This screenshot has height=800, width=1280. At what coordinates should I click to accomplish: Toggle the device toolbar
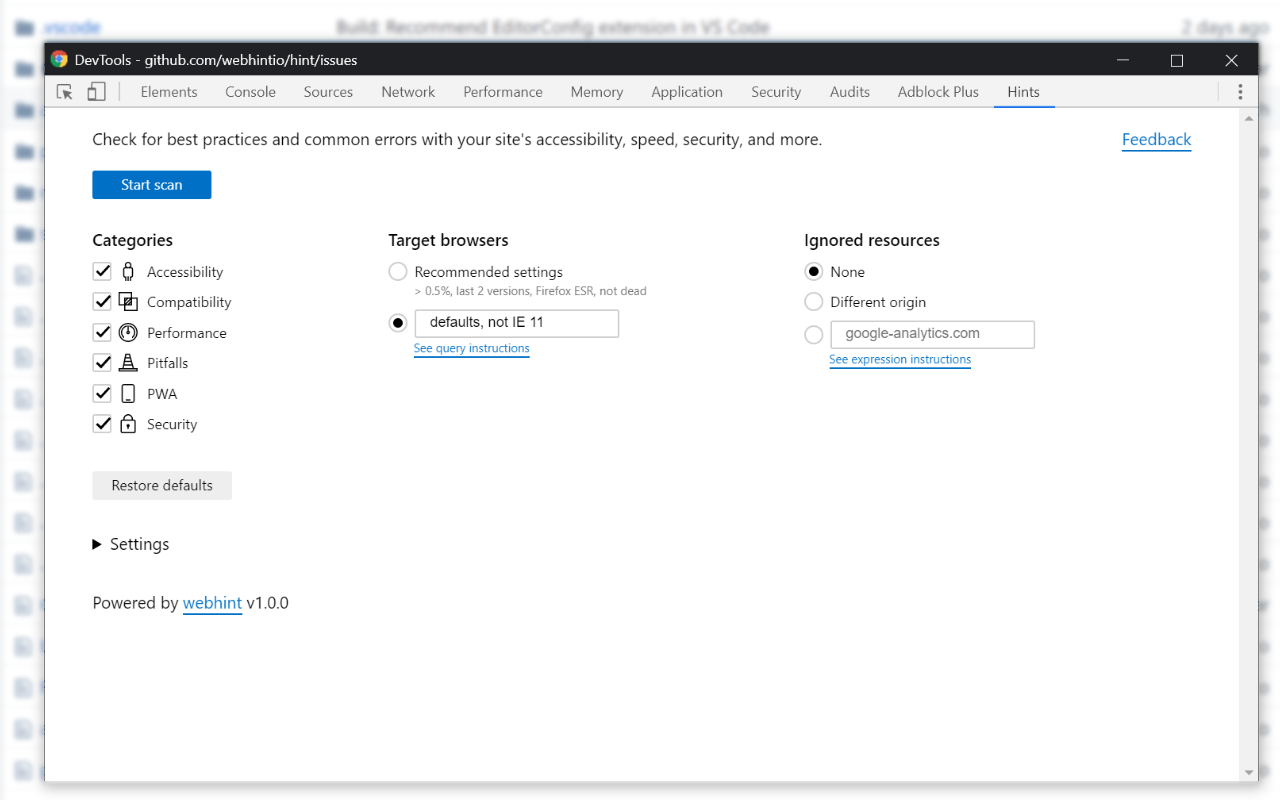(96, 90)
